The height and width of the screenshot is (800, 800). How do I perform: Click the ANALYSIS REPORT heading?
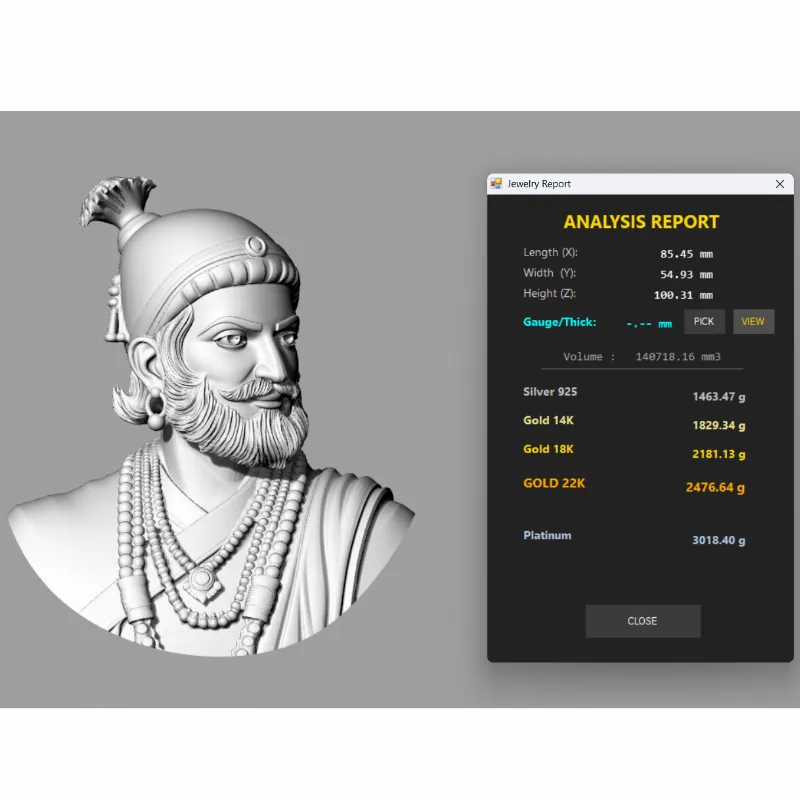click(641, 222)
